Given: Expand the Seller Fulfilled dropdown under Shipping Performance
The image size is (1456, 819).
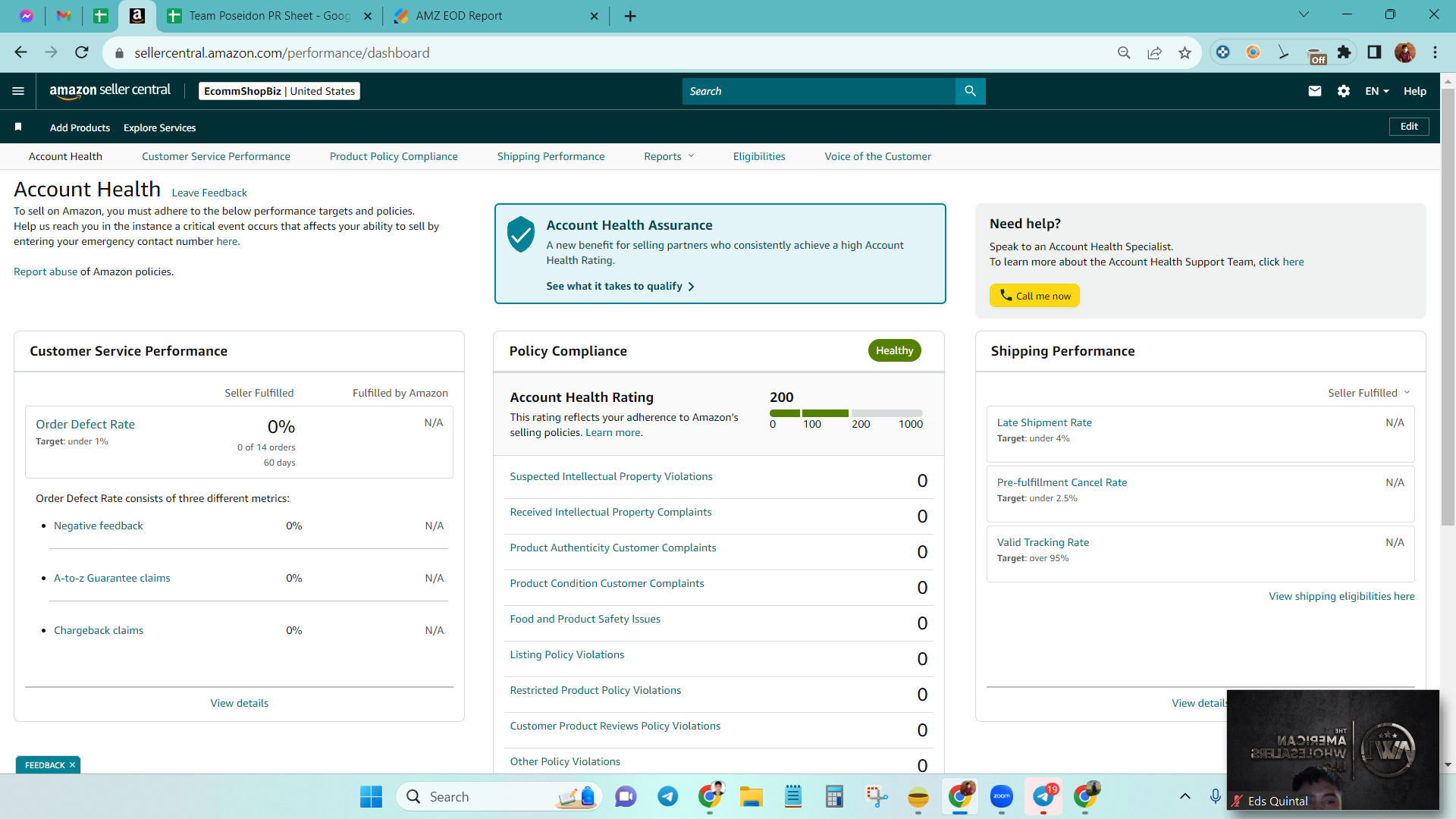Looking at the screenshot, I should 1369,393.
